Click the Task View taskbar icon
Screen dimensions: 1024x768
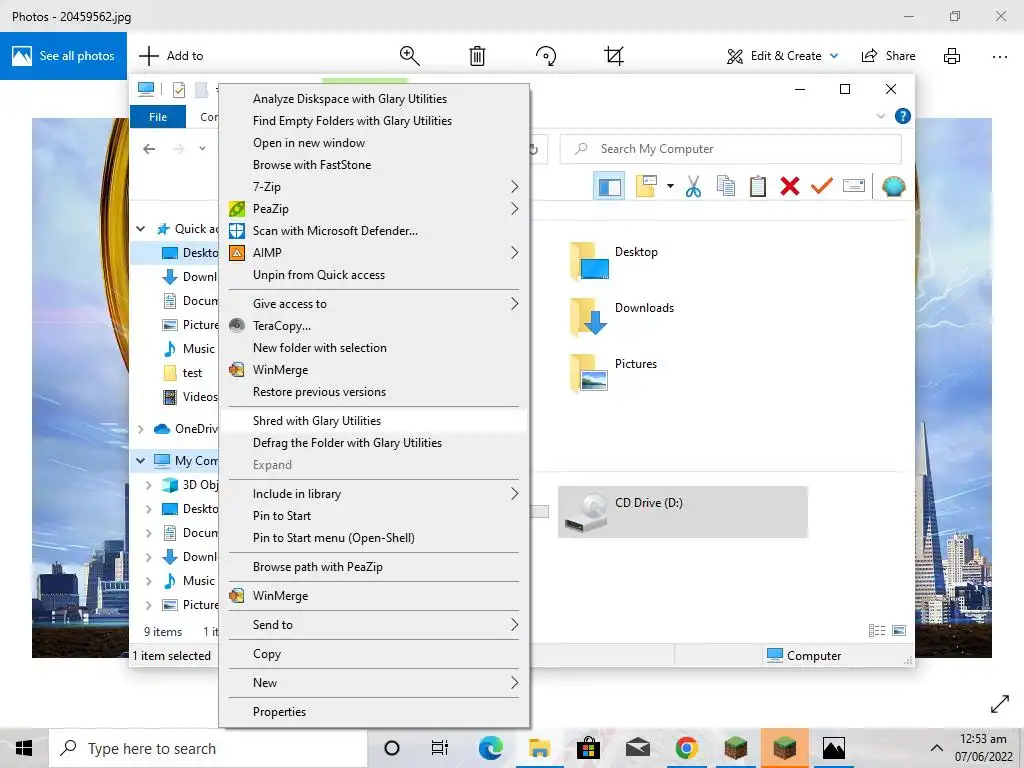(440, 748)
